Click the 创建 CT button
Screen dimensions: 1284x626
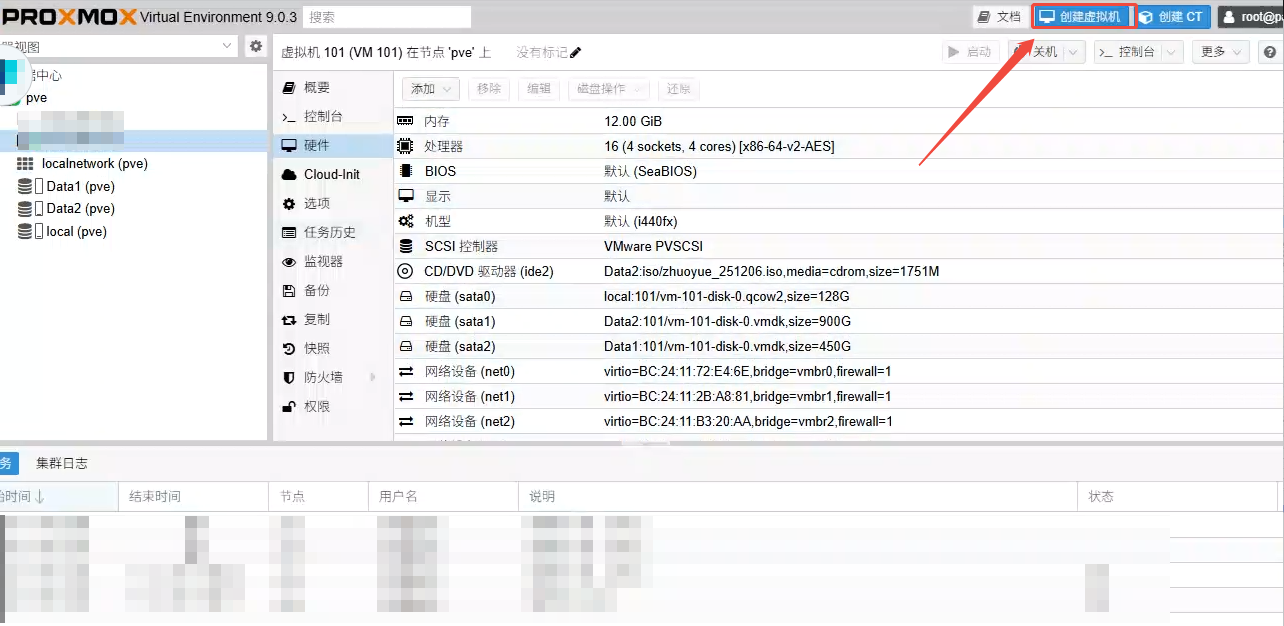coord(1171,17)
